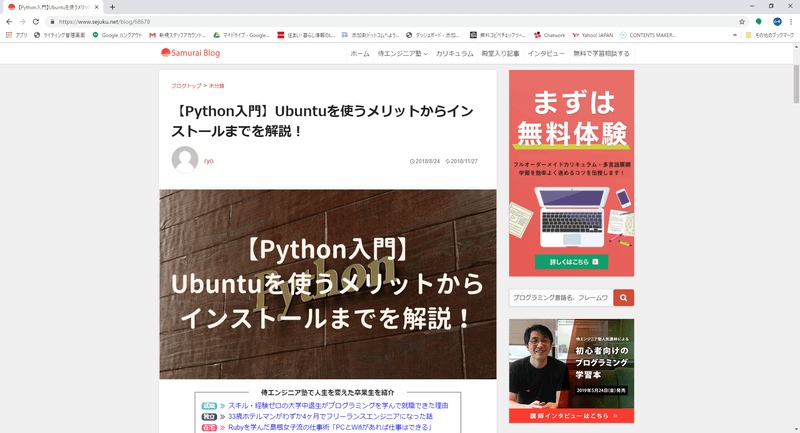
Task: Open ライティング管理画面 bookmark
Action: click(60, 35)
